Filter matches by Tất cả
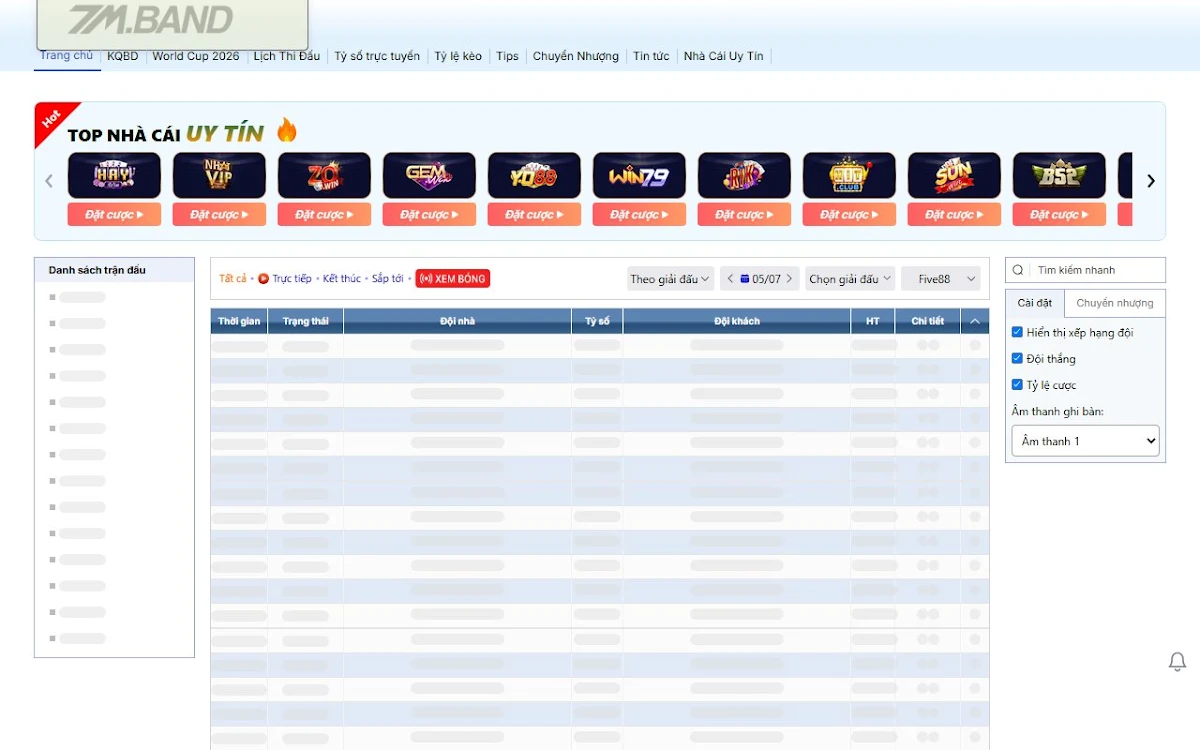The image size is (1200, 750). tap(233, 279)
